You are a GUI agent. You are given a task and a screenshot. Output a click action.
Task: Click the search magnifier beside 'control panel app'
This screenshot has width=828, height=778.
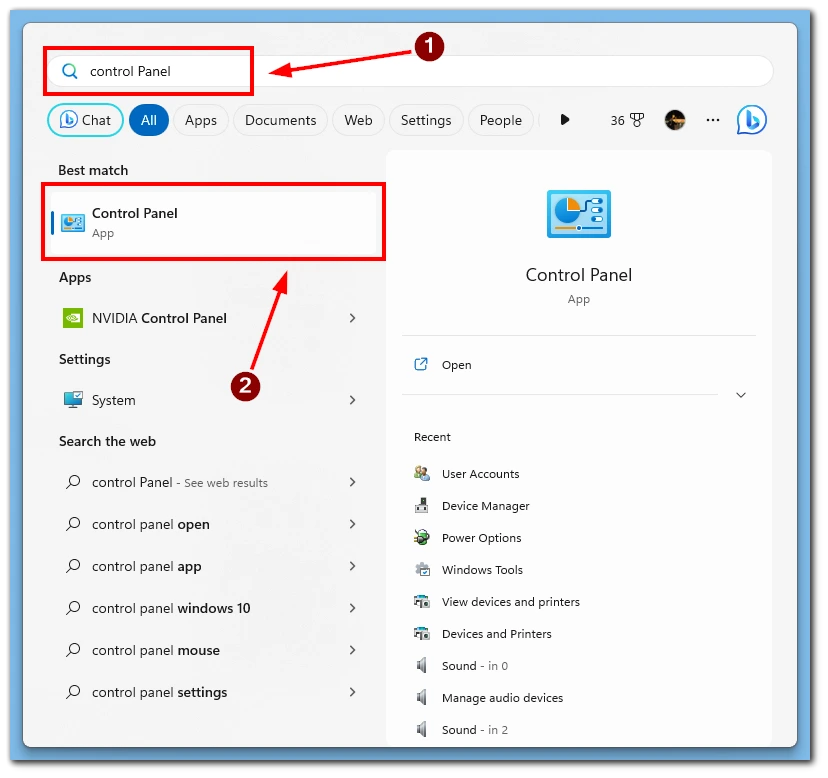[73, 566]
